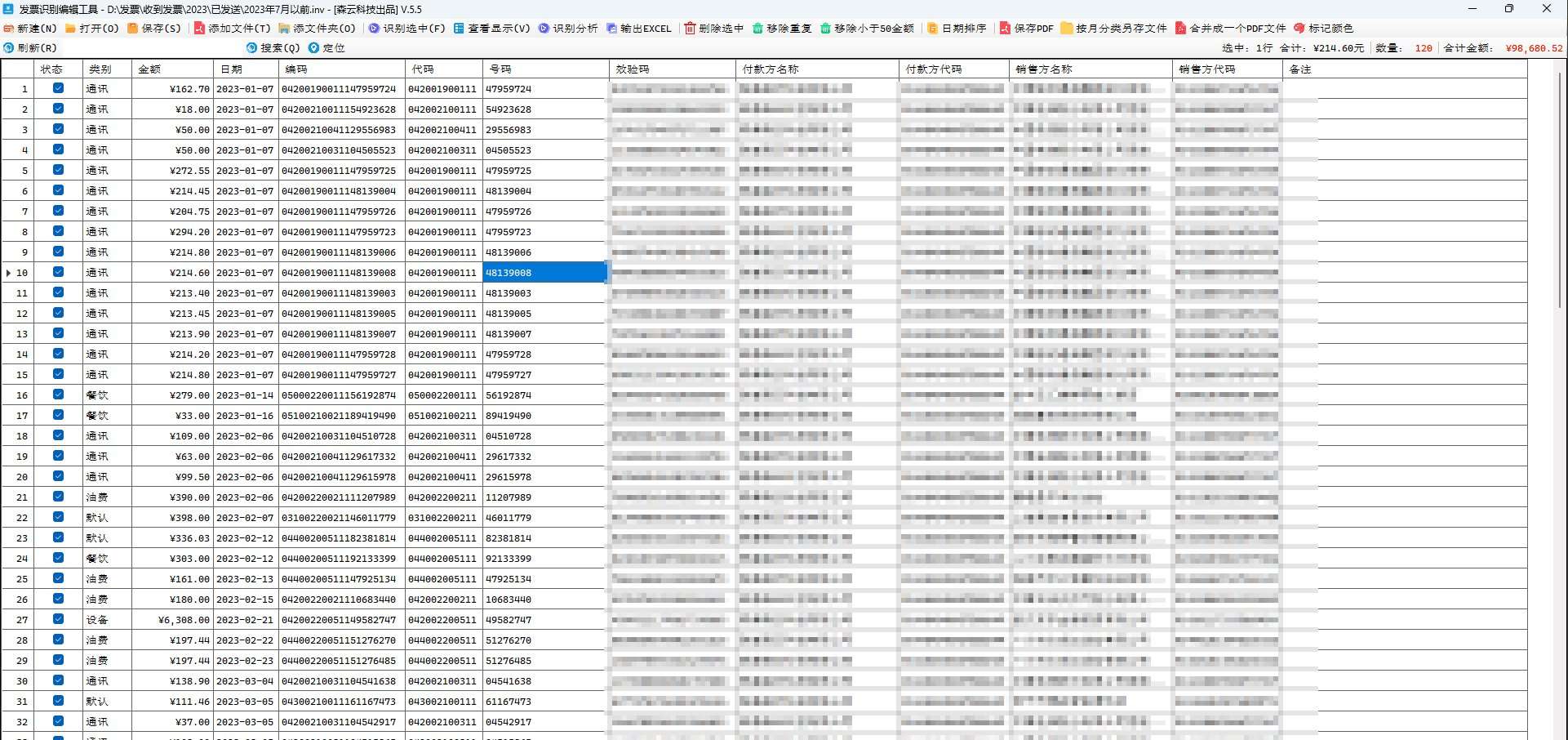The width and height of the screenshot is (1568, 740).
Task: Toggle the checkbox for row 27
Action: click(x=58, y=619)
